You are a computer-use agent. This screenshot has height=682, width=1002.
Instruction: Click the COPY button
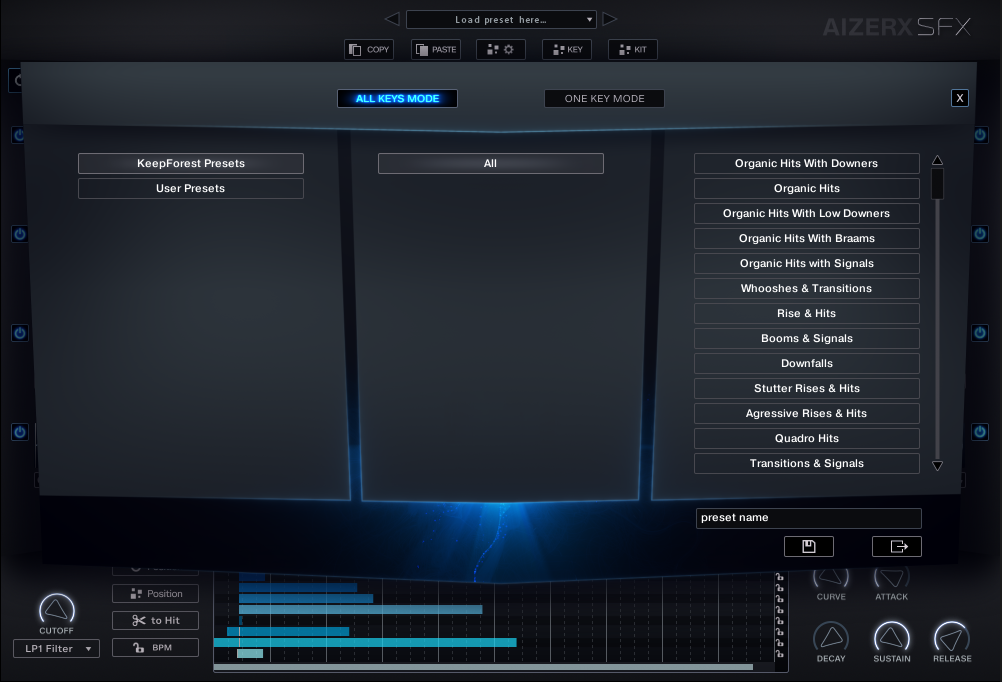(369, 49)
